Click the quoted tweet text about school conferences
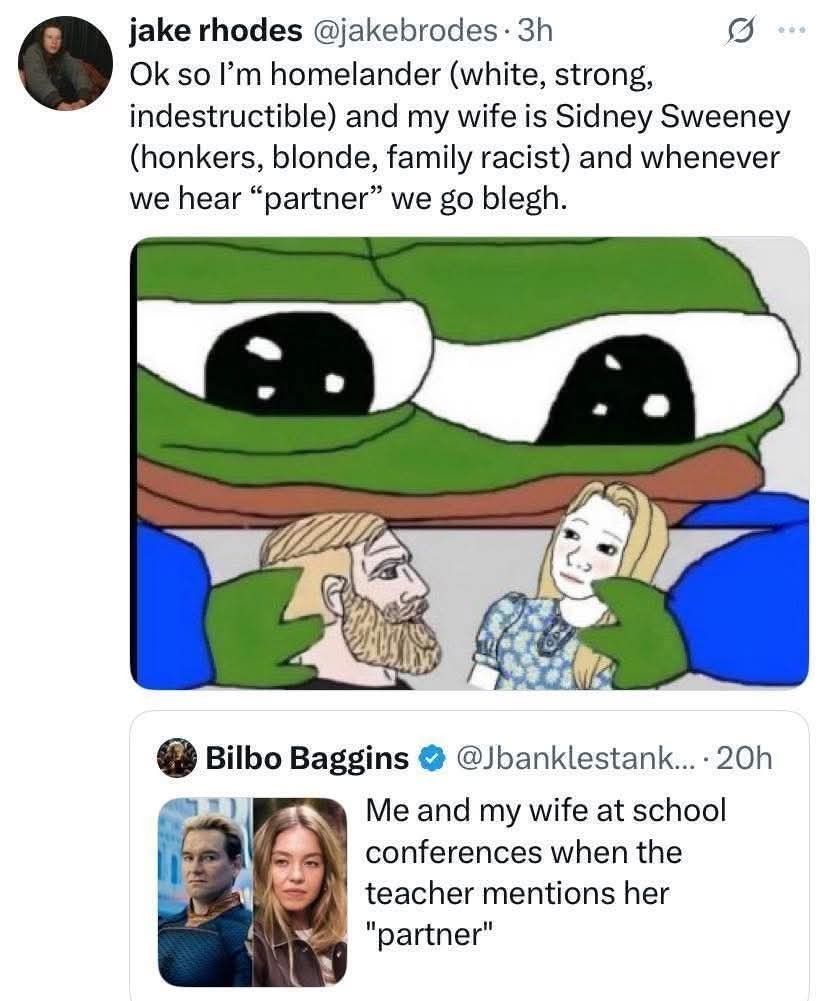Screen dimensions: 828x1001 point(545,872)
